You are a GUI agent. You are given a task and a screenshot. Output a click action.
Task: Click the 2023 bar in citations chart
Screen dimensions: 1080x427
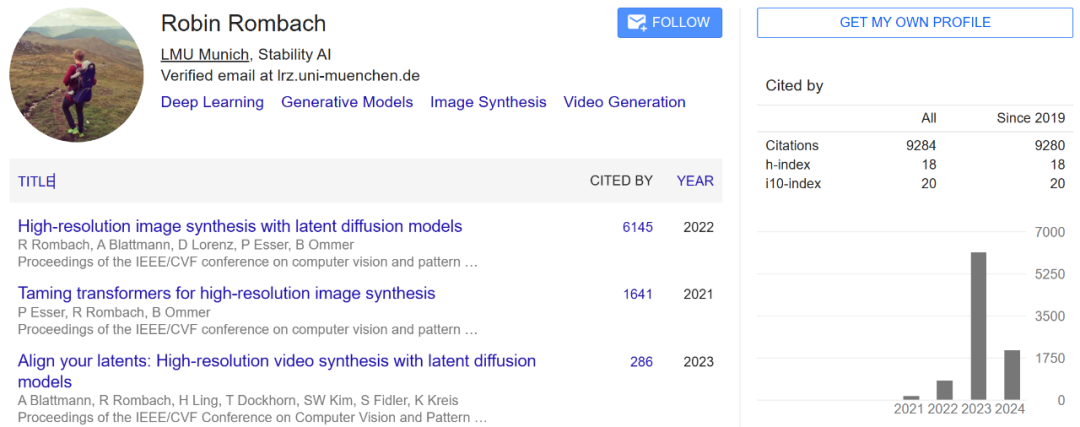[x=977, y=326]
